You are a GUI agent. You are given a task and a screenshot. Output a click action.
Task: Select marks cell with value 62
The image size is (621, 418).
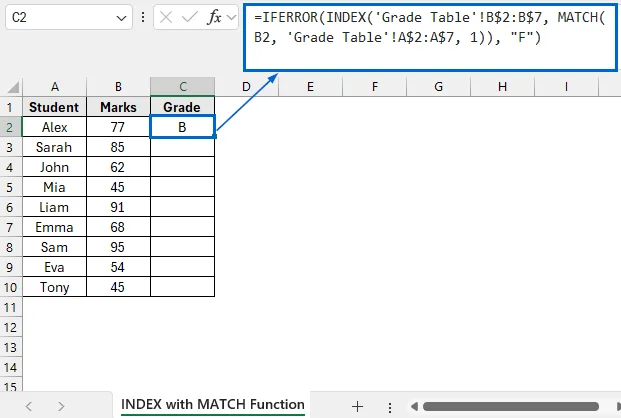pyautogui.click(x=118, y=167)
